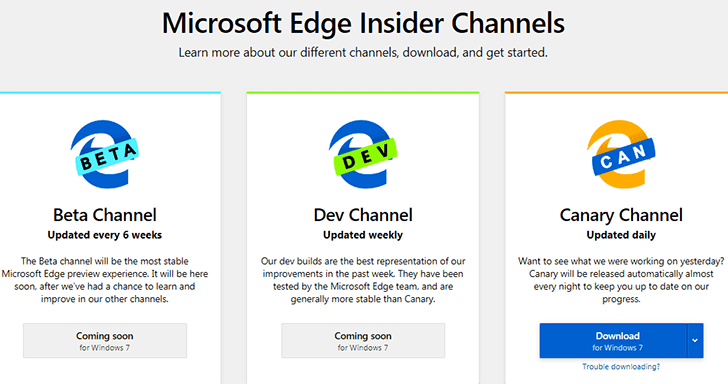The height and width of the screenshot is (384, 728).
Task: Click the Dev channel Edge logo
Action: click(363, 154)
